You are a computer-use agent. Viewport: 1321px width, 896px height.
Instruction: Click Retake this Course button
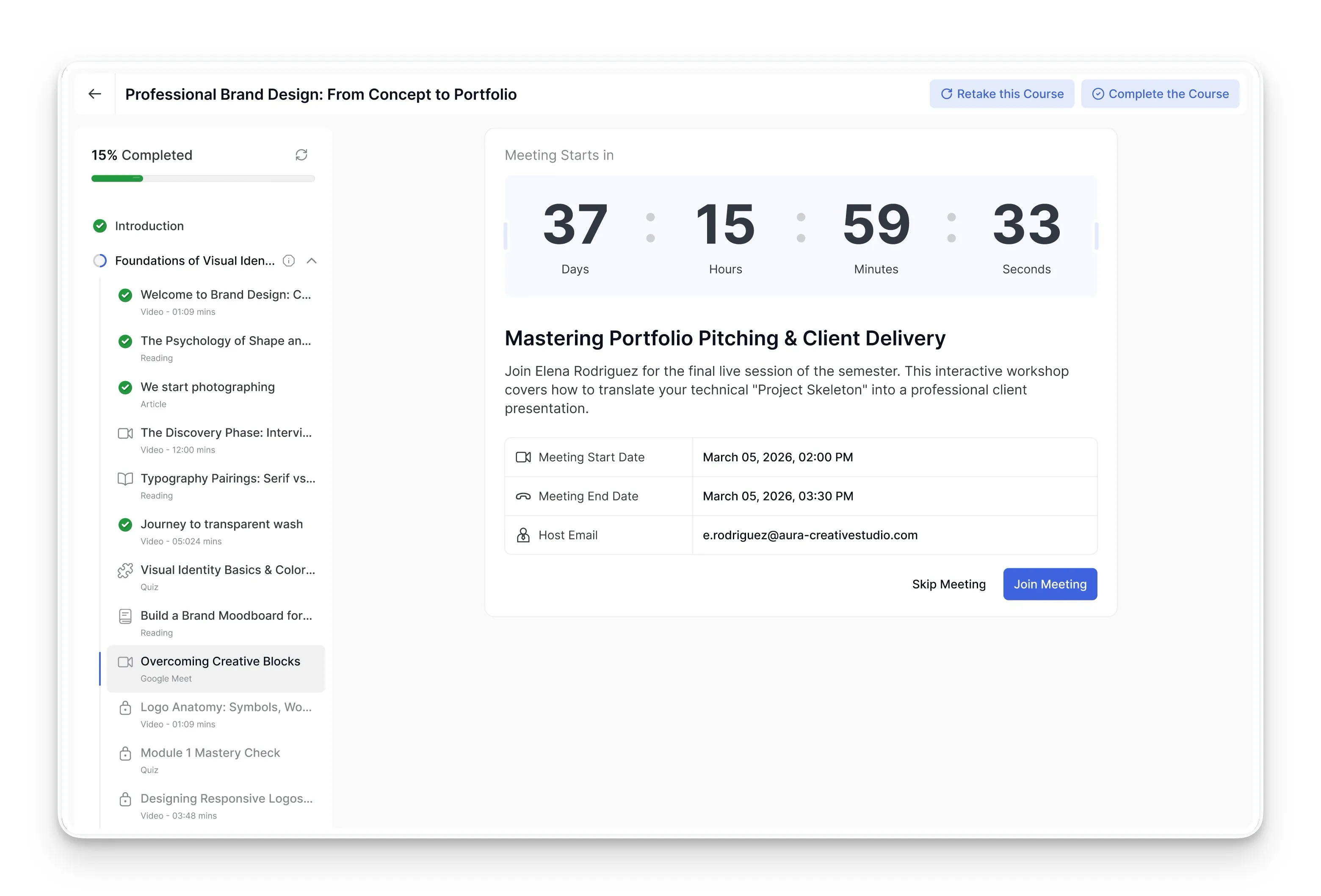point(1002,94)
